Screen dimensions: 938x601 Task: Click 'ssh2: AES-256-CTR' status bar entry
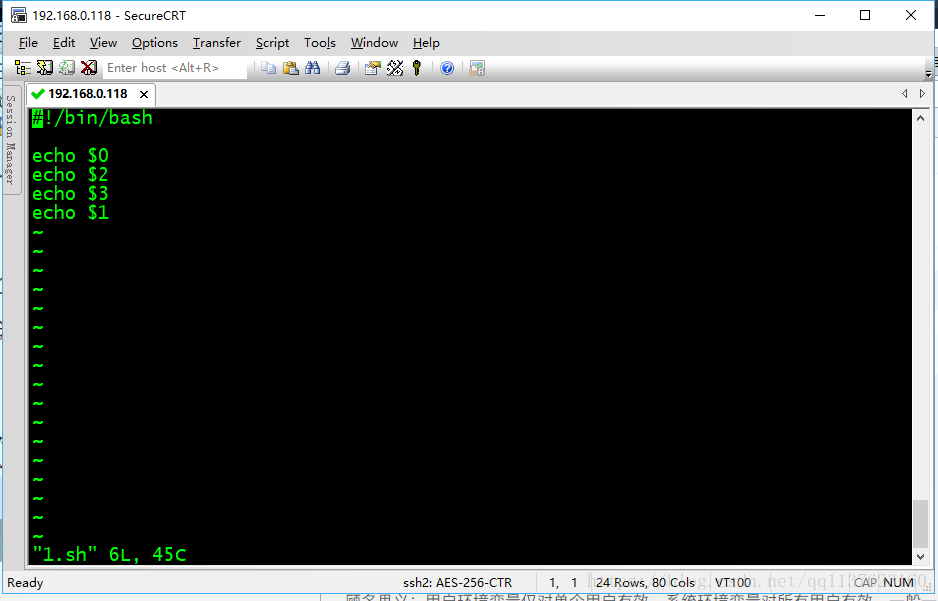coord(457,583)
